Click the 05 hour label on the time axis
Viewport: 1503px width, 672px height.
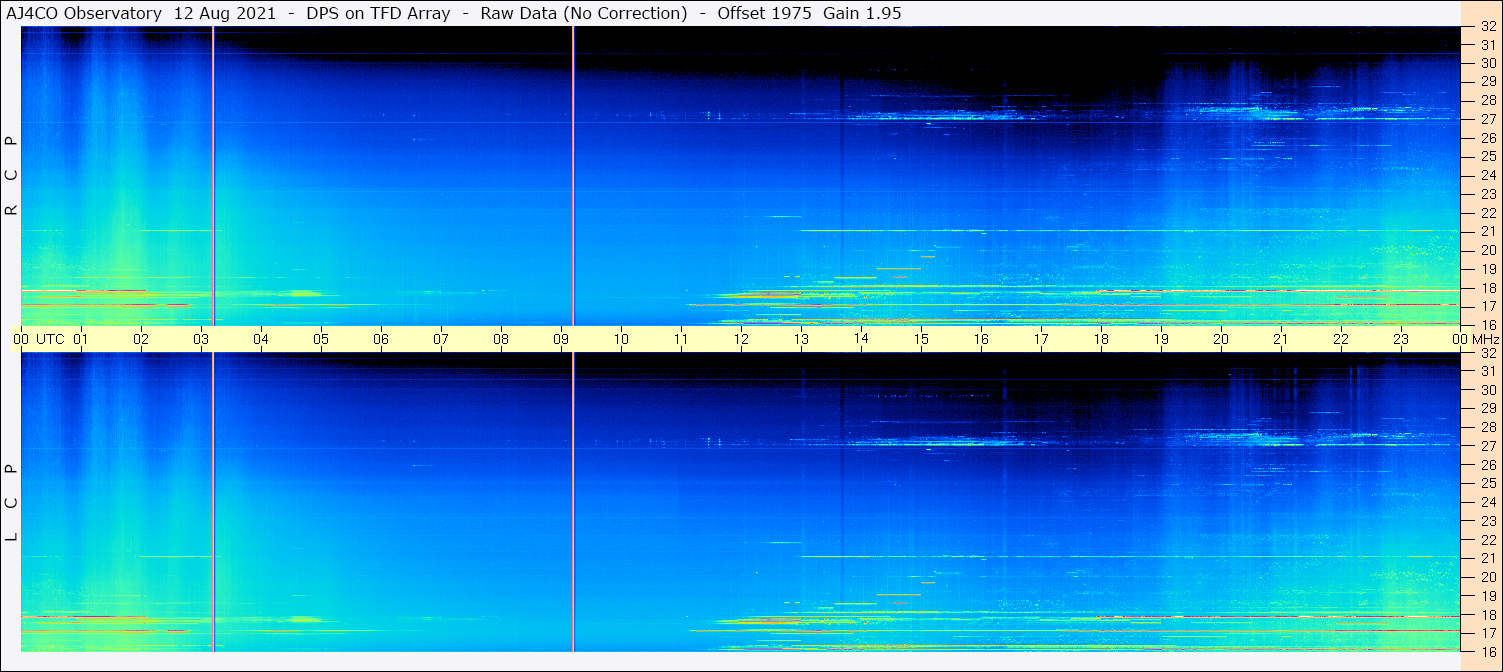tap(321, 339)
